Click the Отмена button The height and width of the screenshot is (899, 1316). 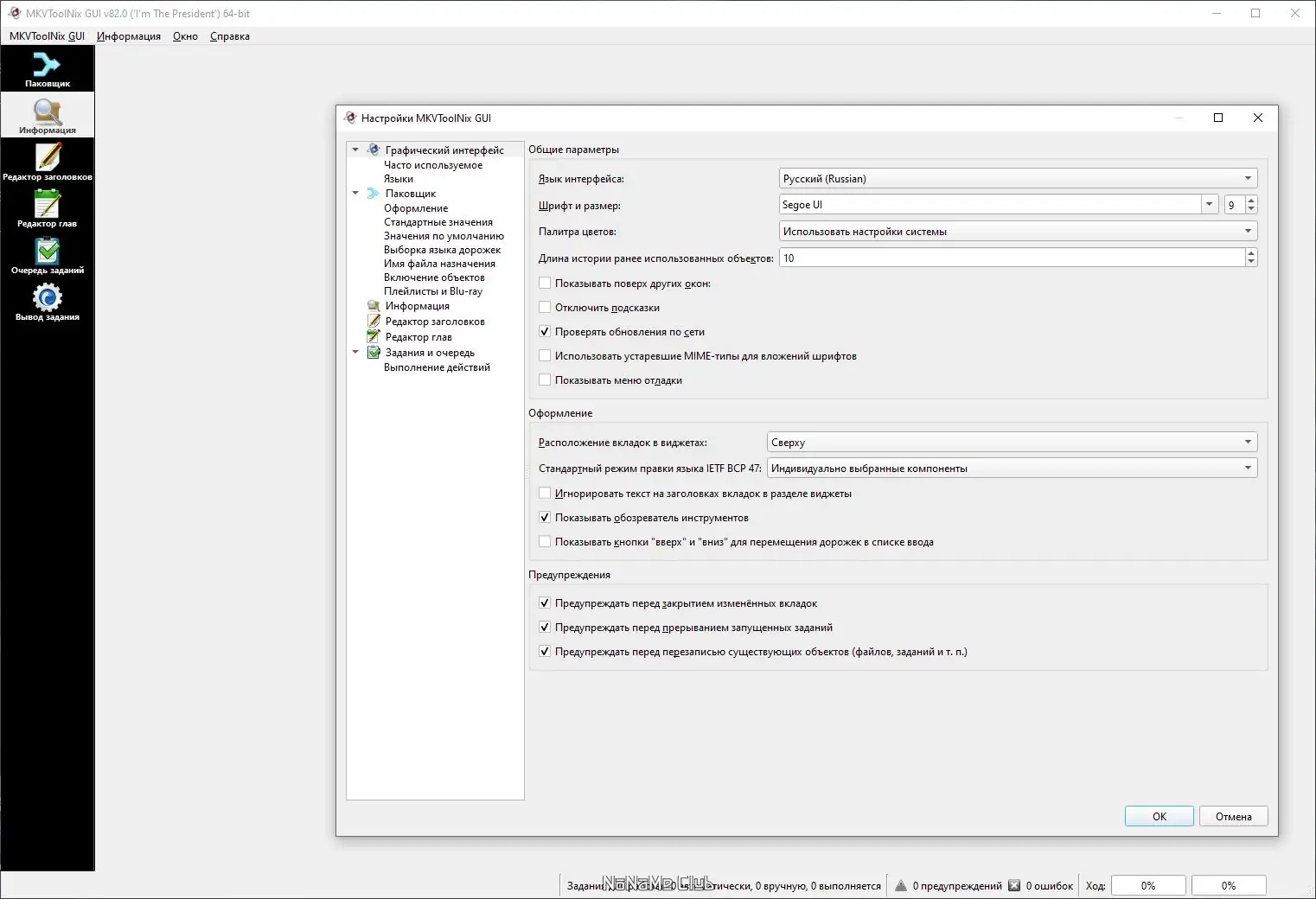point(1233,816)
